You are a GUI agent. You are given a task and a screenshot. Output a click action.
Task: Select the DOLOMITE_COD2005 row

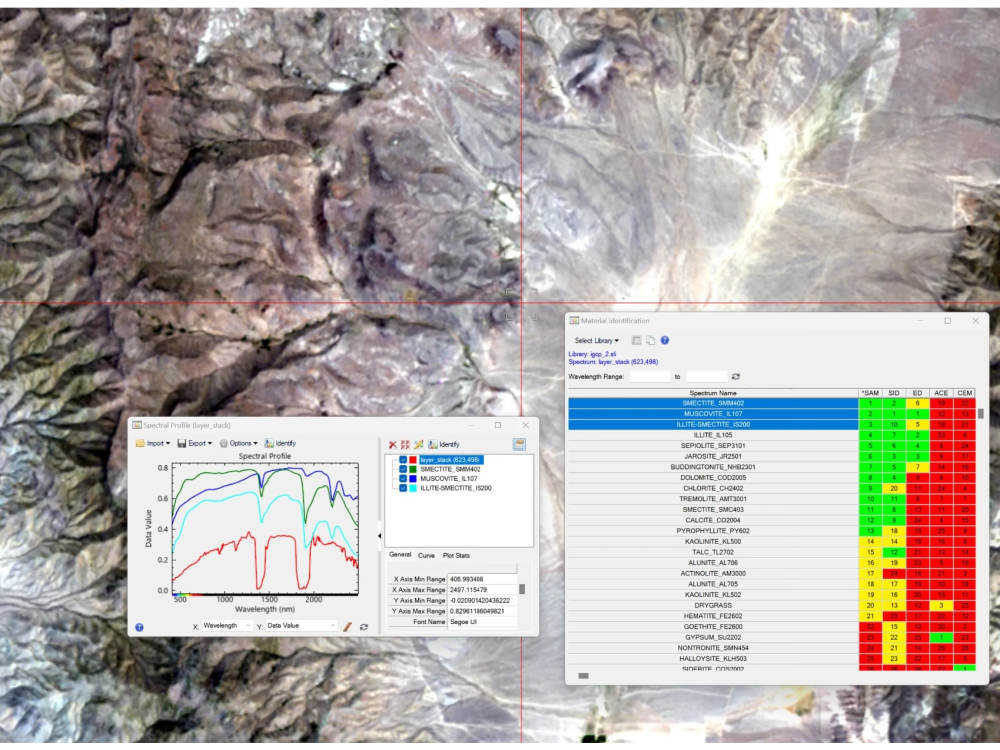point(713,478)
